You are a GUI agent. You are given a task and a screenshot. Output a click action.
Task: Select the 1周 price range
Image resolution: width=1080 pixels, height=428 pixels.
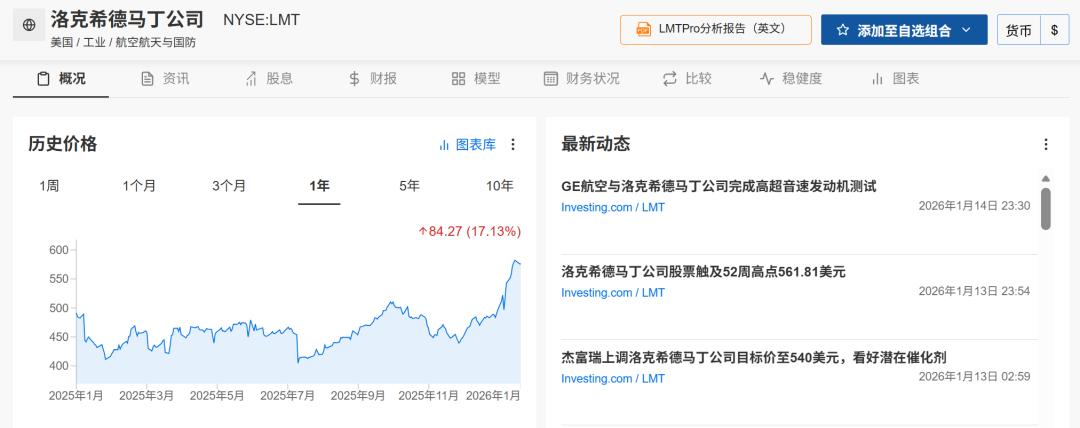coord(49,185)
